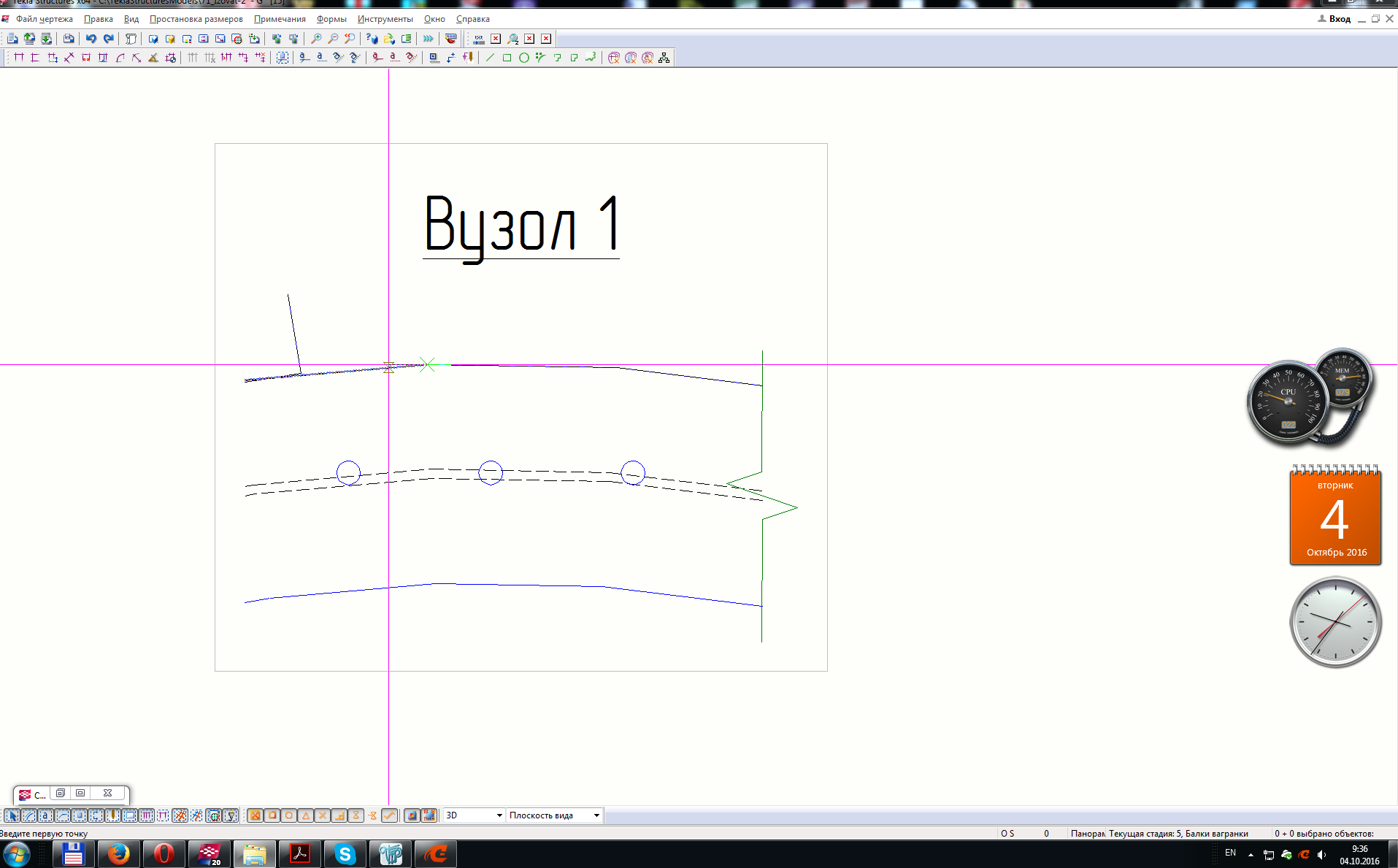Image resolution: width=1398 pixels, height=868 pixels.
Task: Click the Redo arrow in the toolbar
Action: 108,39
